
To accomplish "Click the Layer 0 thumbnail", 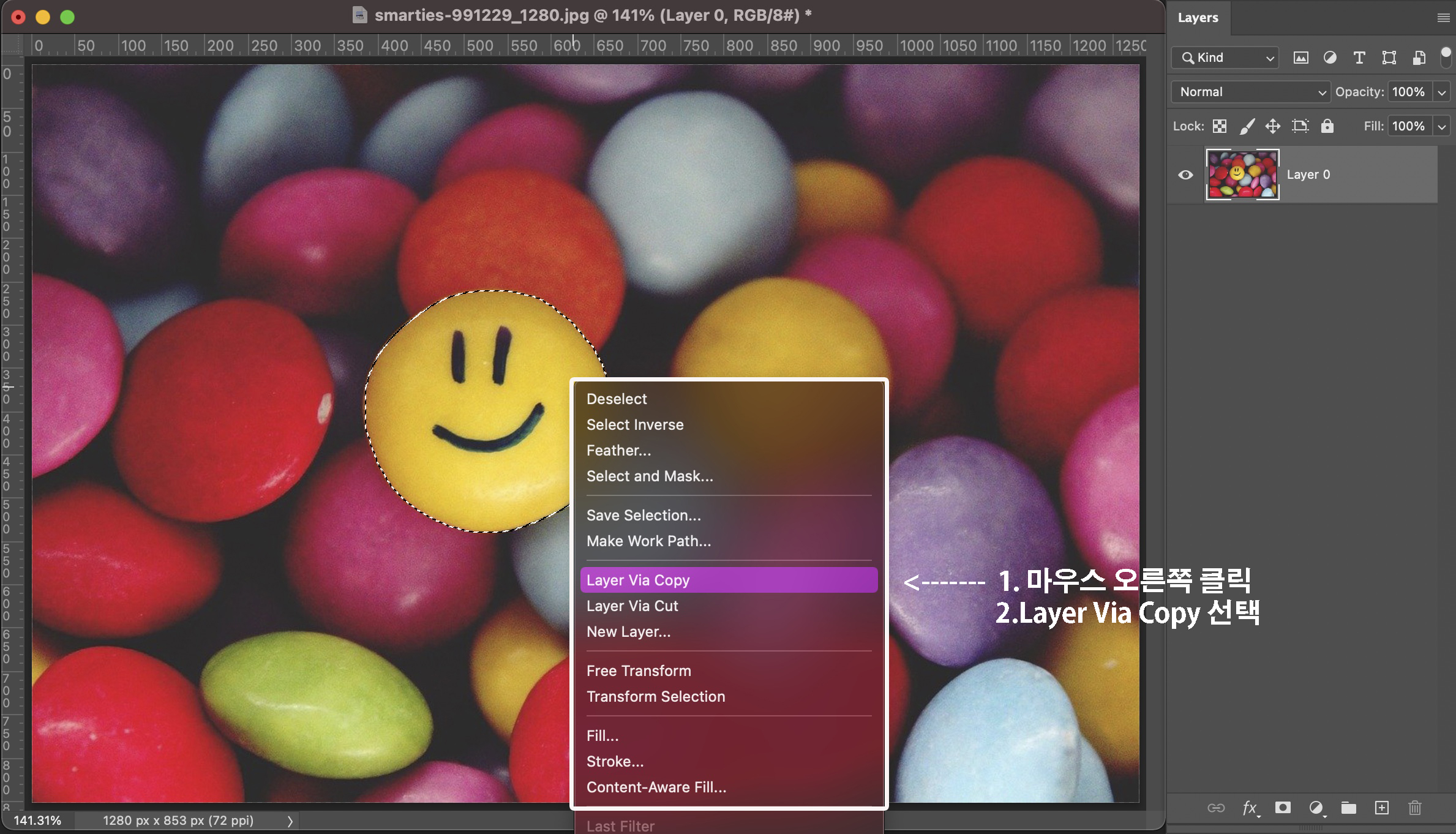I will [x=1242, y=175].
